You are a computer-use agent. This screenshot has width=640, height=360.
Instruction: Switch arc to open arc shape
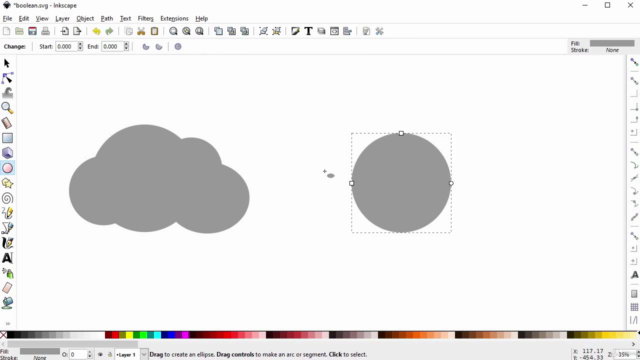tap(159, 47)
